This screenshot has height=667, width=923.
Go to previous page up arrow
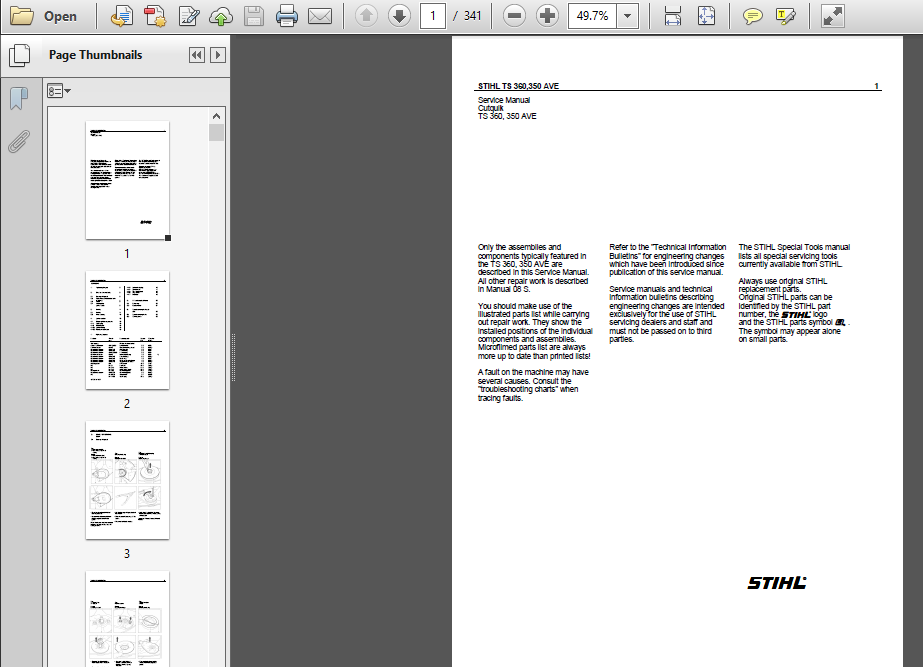[366, 16]
